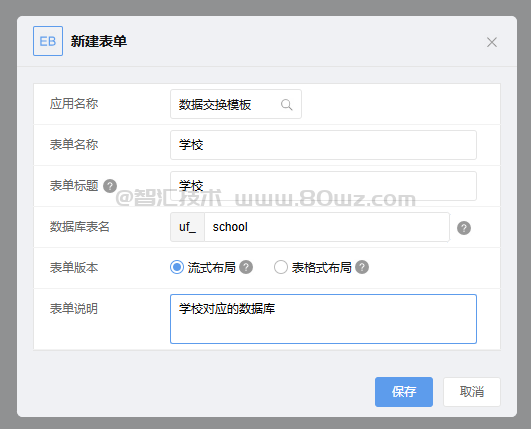531x429 pixels.
Task: Click the uf_ prefix label
Action: pos(187,227)
